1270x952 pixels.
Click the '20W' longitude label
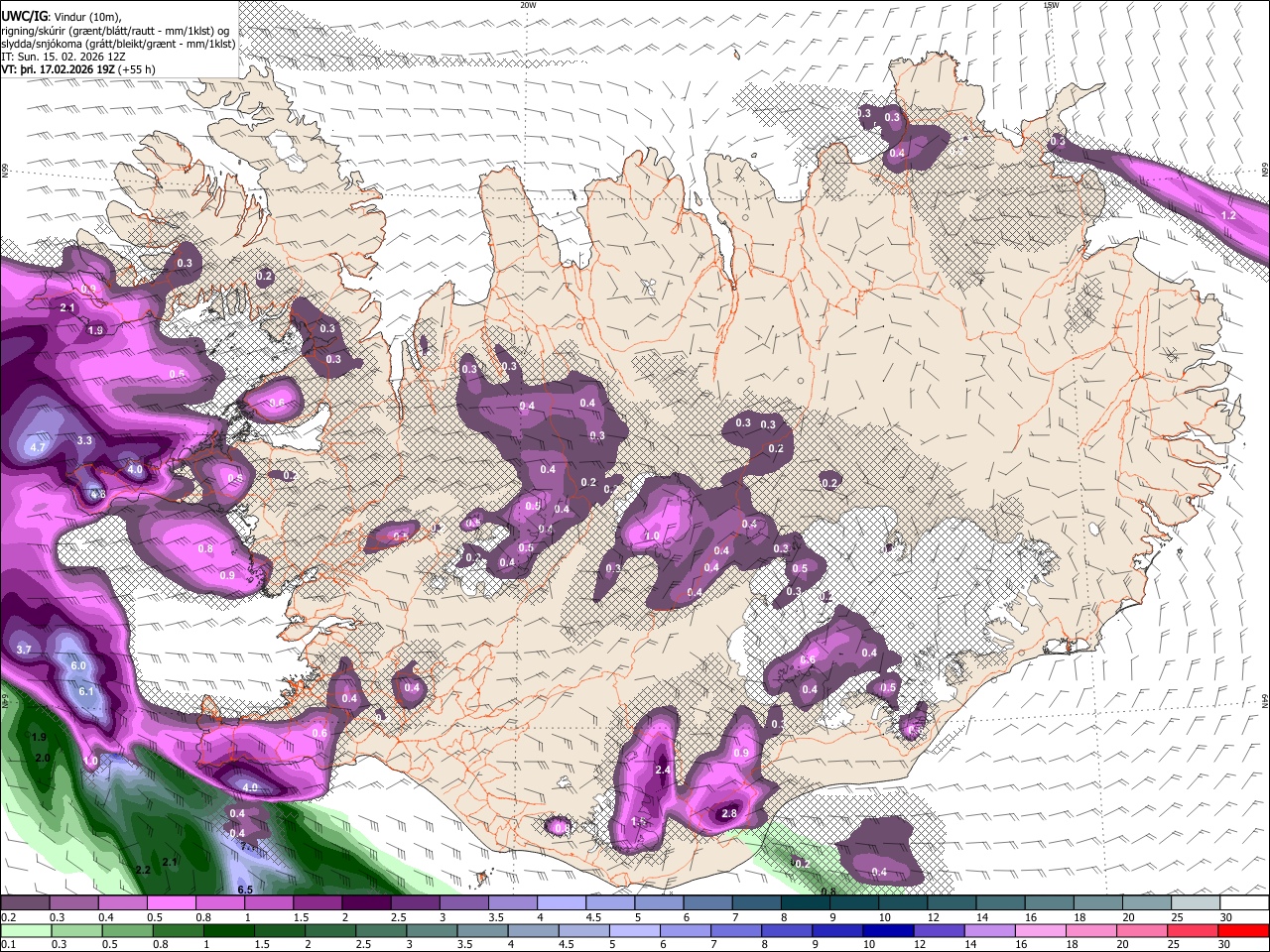tap(528, 5)
